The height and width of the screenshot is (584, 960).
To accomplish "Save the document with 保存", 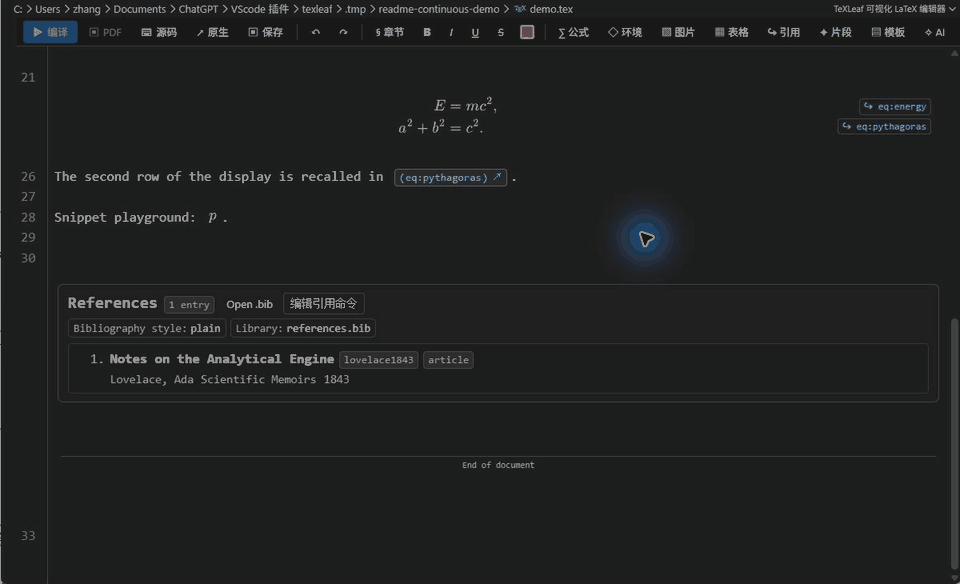I will tap(266, 32).
